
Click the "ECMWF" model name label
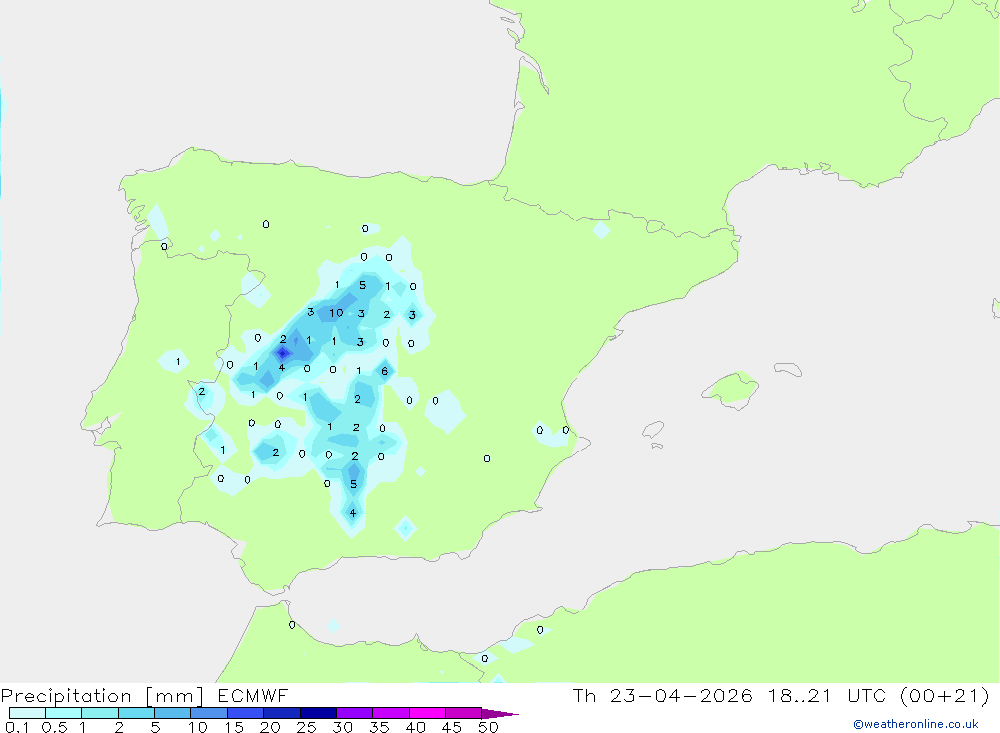[x=253, y=696]
